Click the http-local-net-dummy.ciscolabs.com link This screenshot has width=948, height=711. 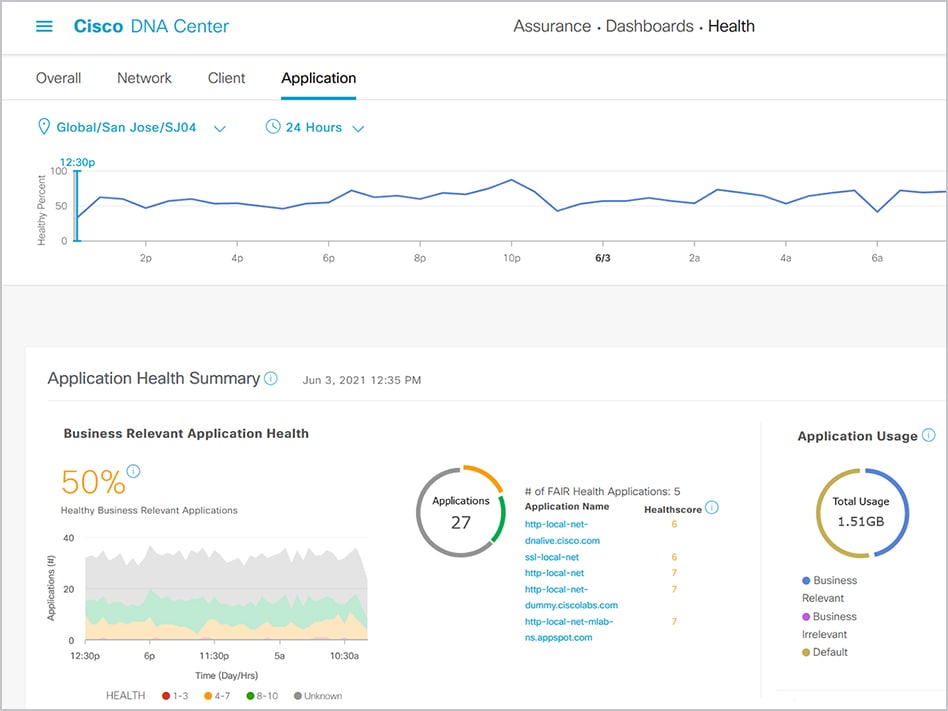point(570,596)
